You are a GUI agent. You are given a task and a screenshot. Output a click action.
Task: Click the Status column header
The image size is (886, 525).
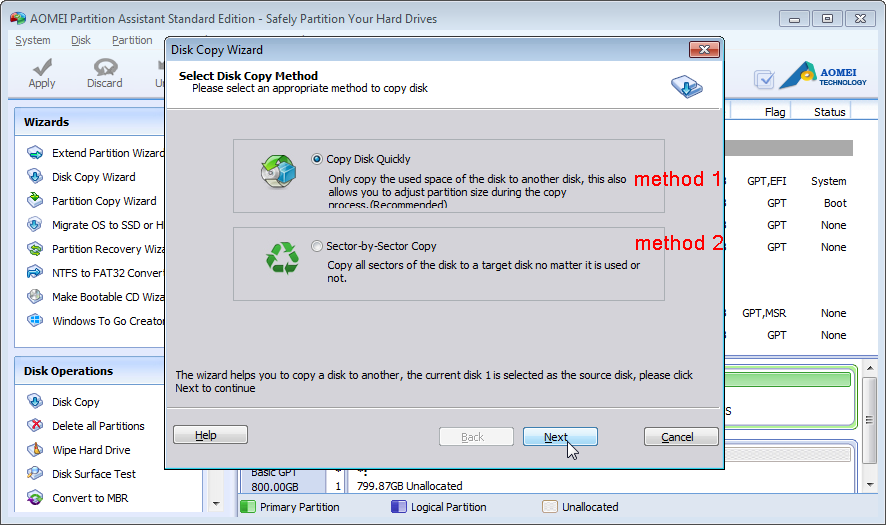tap(829, 112)
